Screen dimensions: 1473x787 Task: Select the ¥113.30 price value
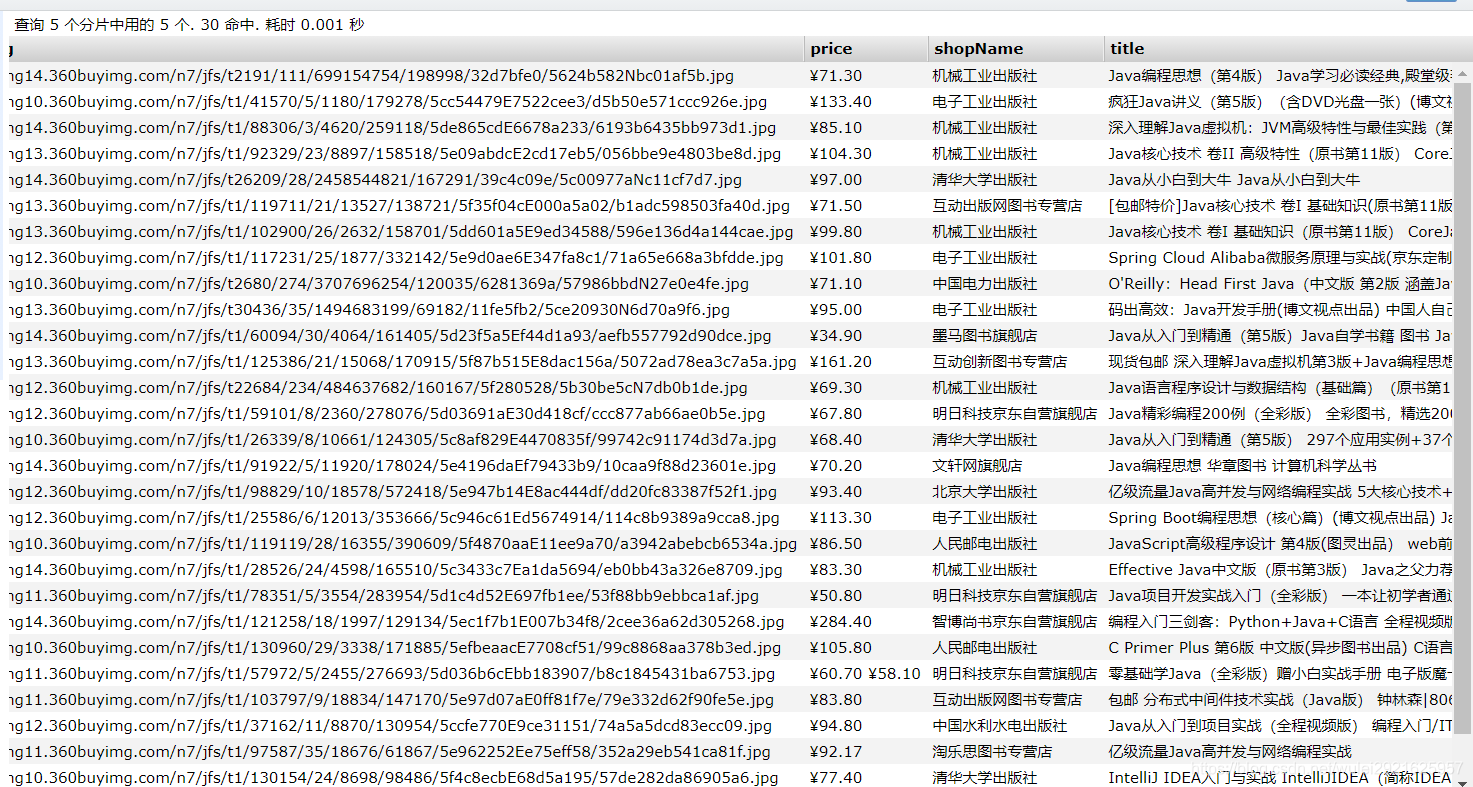point(841,518)
